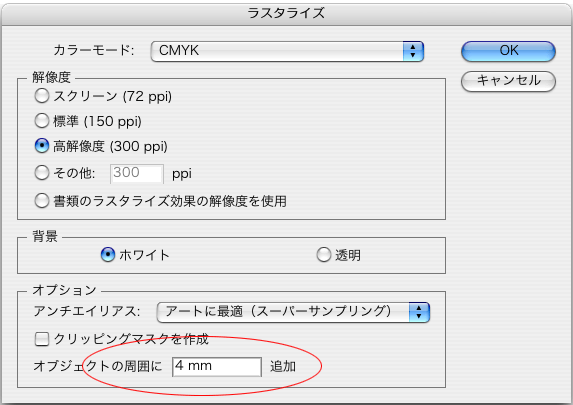Select 標準 (150 ppi) radio button
The width and height of the screenshot is (573, 405).
tap(42, 121)
